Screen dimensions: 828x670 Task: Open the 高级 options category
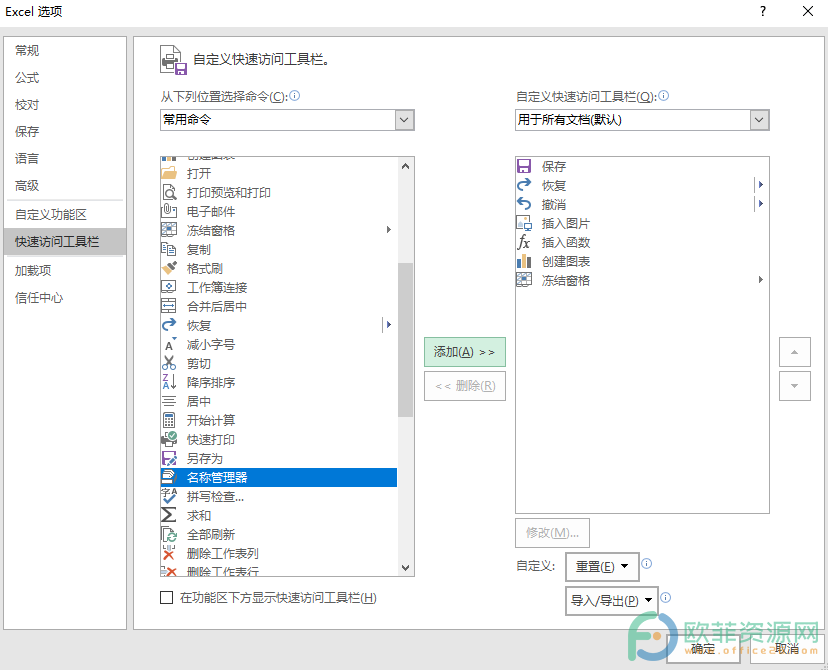27,185
